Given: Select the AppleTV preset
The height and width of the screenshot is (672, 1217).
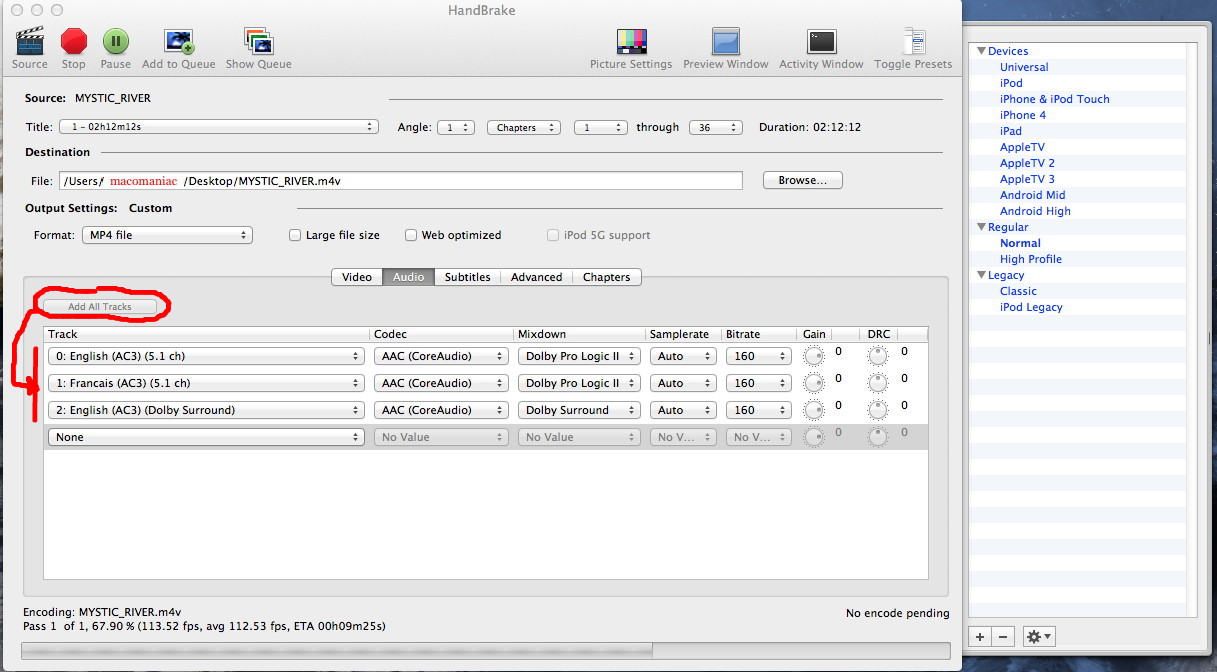Looking at the screenshot, I should click(x=1022, y=147).
